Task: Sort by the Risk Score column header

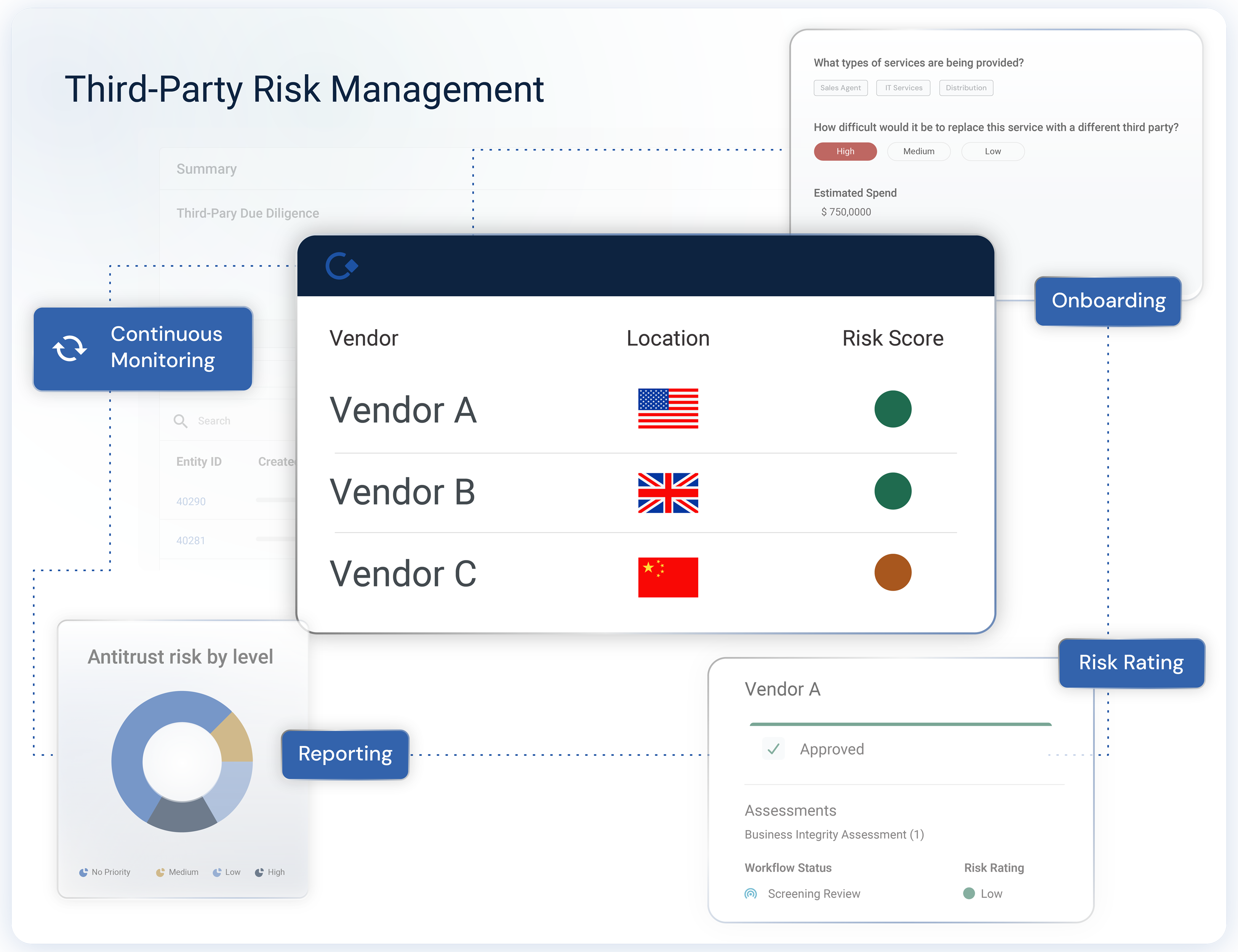Action: [893, 338]
